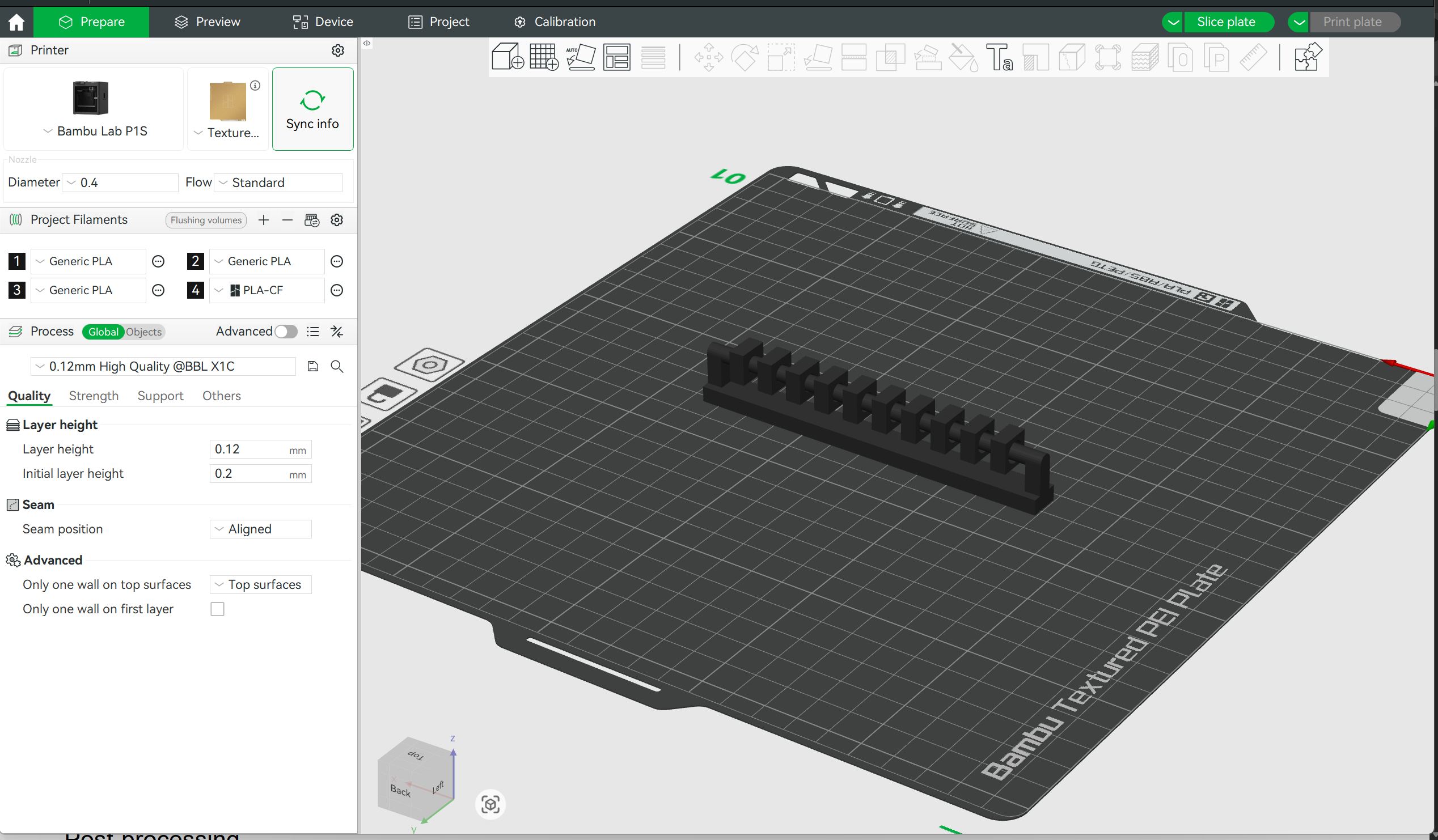
Task: Open the Cut tool
Action: click(855, 57)
